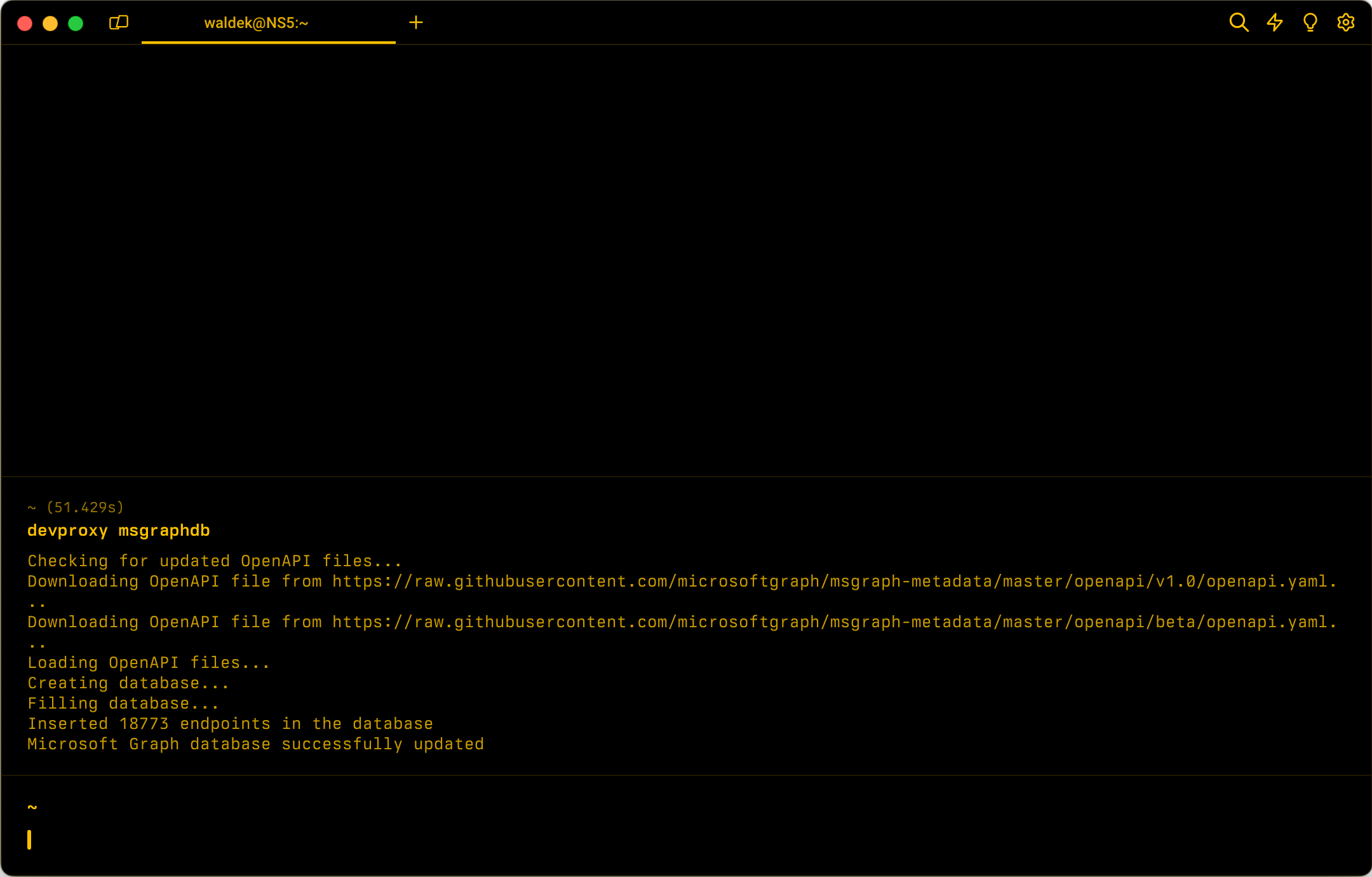The image size is (1372, 877).
Task: Select the devproxy msgraphdb command text
Action: pos(119,531)
